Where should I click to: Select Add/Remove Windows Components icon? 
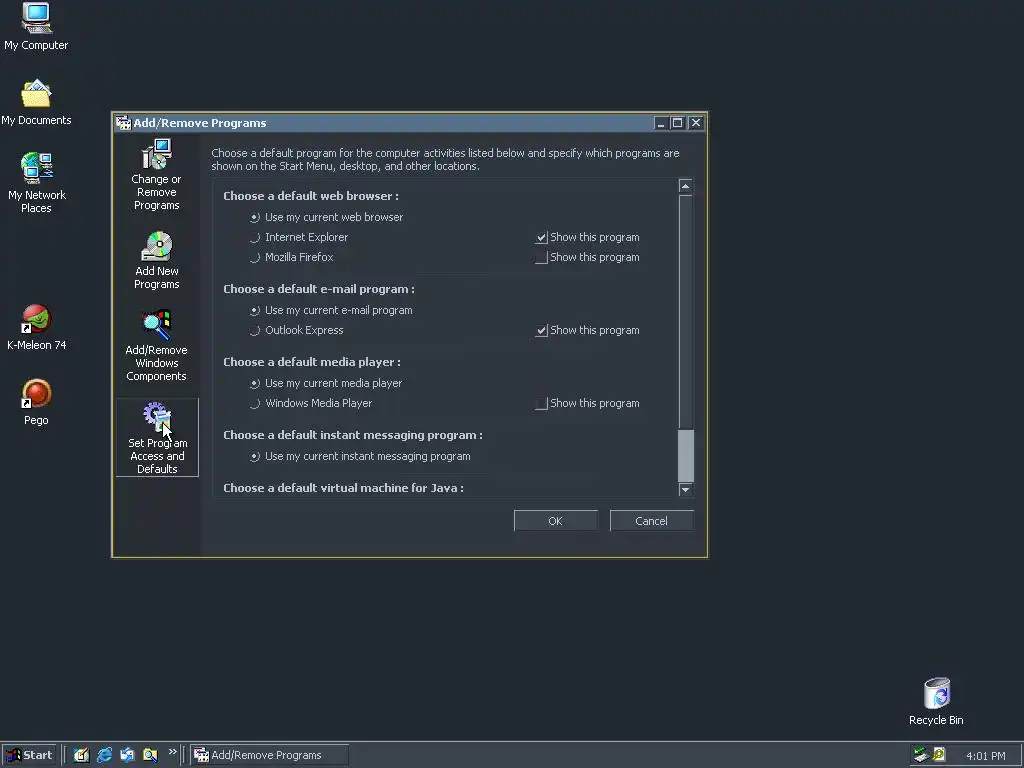(156, 345)
